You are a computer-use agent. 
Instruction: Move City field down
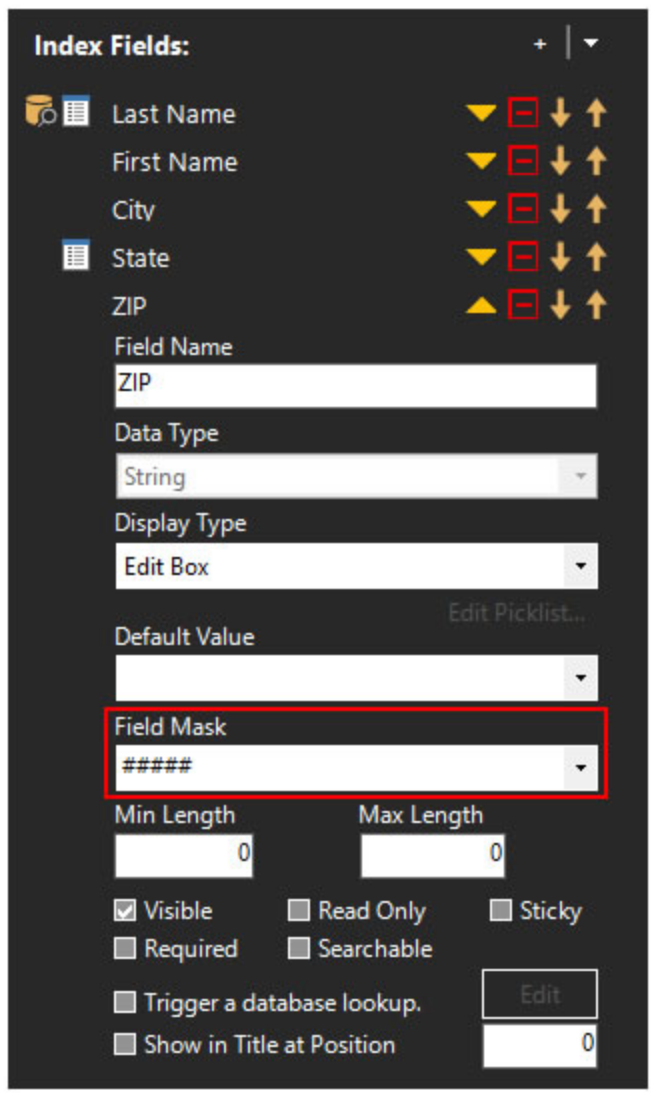(560, 208)
